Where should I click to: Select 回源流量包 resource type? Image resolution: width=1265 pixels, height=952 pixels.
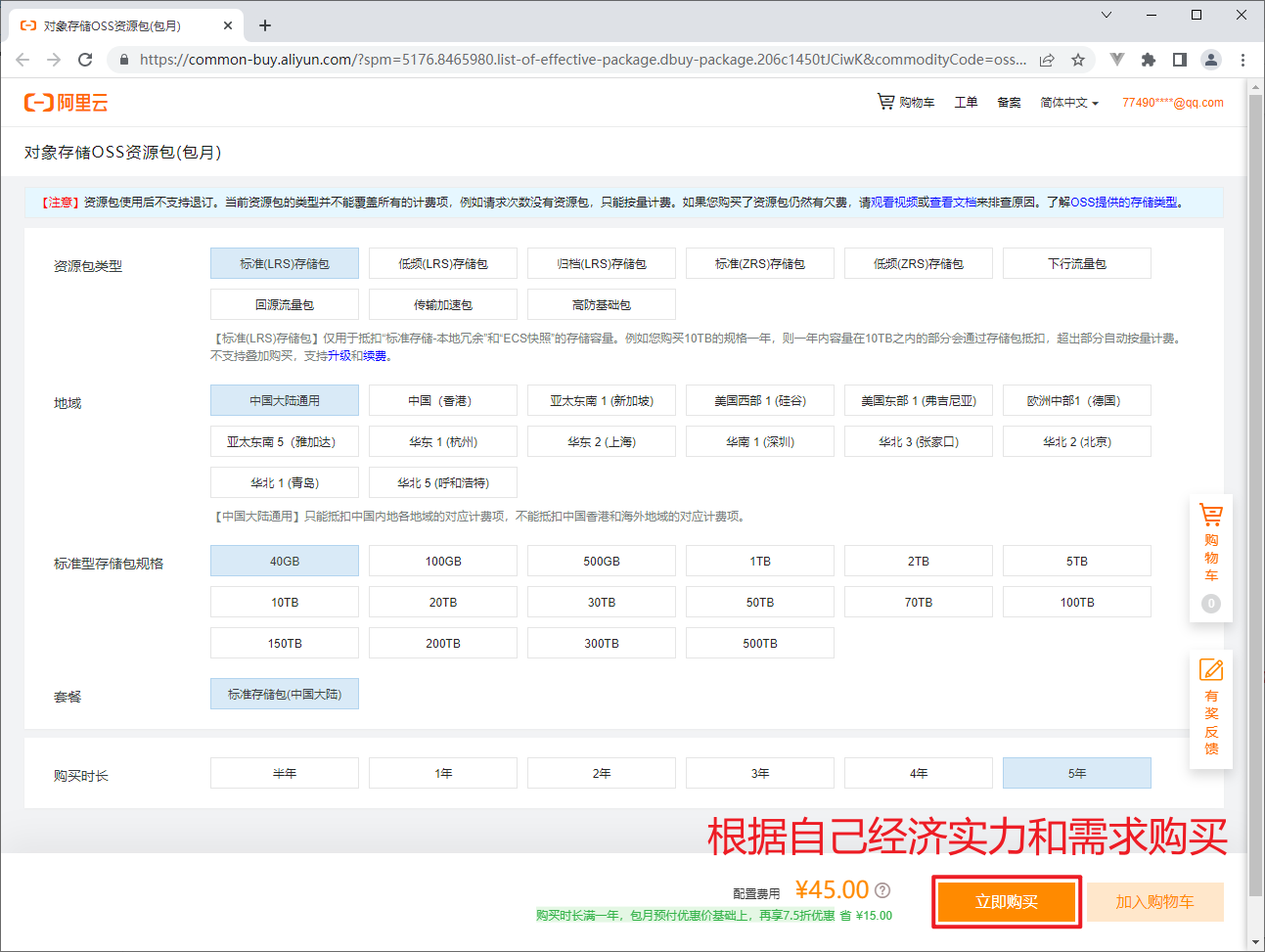285,304
